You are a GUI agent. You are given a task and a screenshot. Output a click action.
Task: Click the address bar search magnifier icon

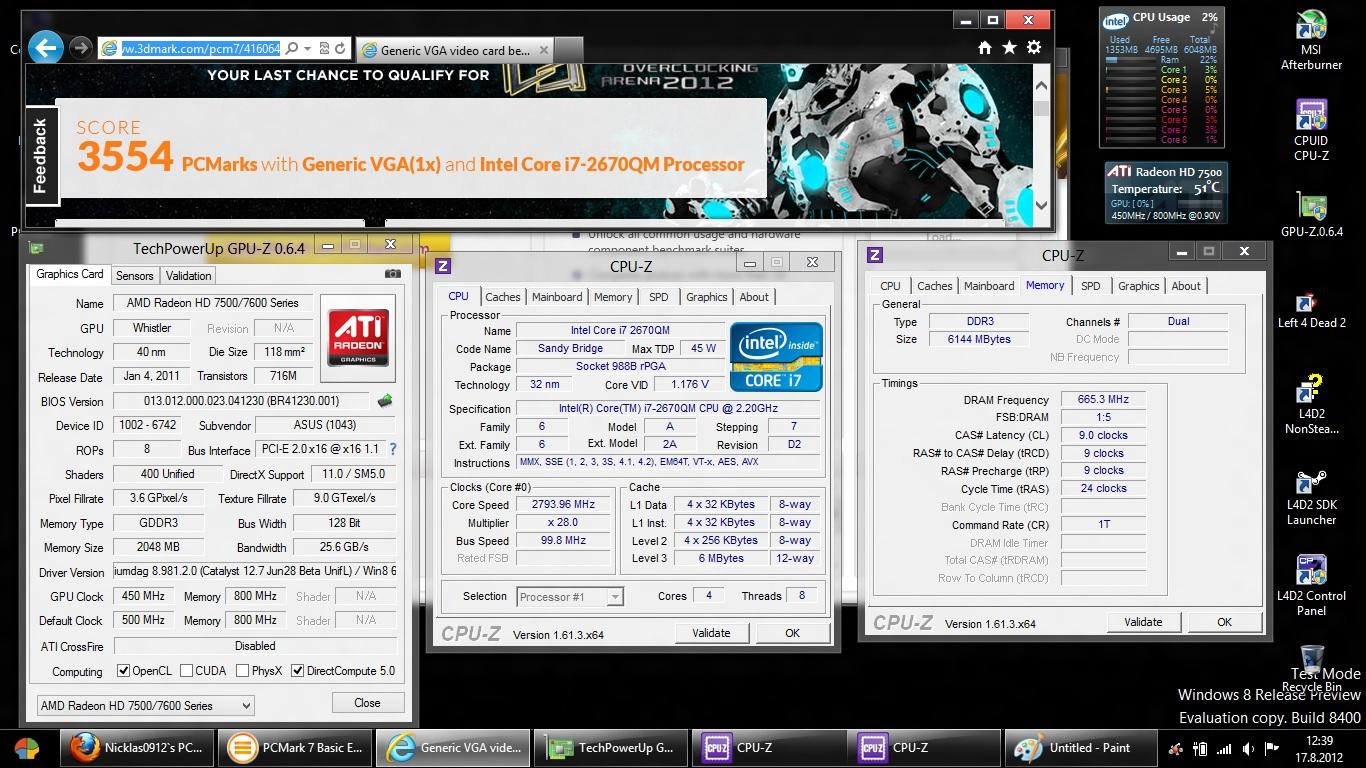point(291,48)
